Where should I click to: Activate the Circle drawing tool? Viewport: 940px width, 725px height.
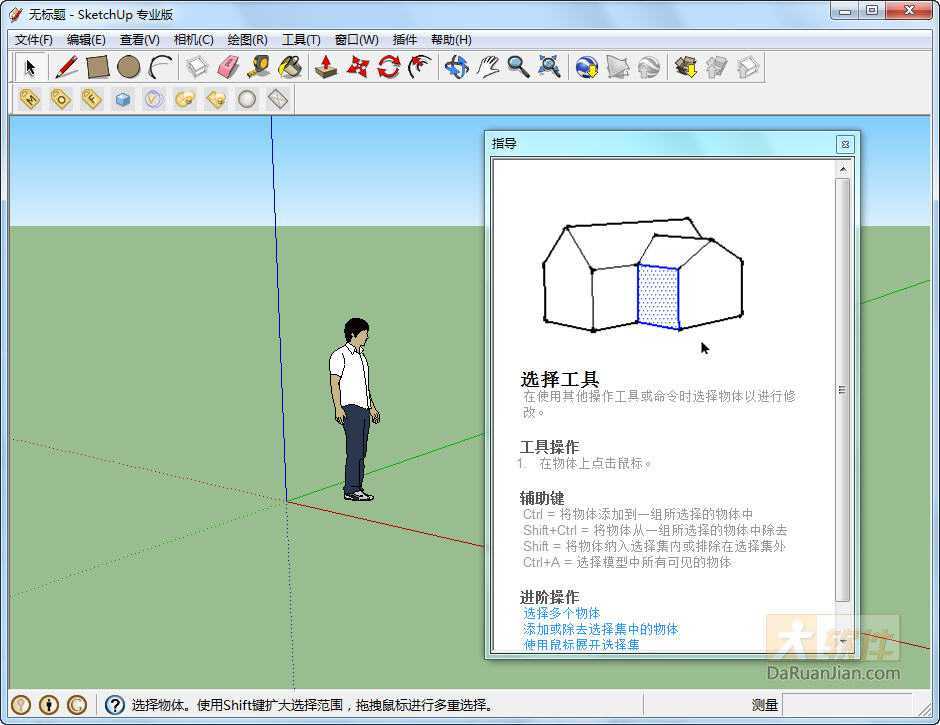(128, 67)
